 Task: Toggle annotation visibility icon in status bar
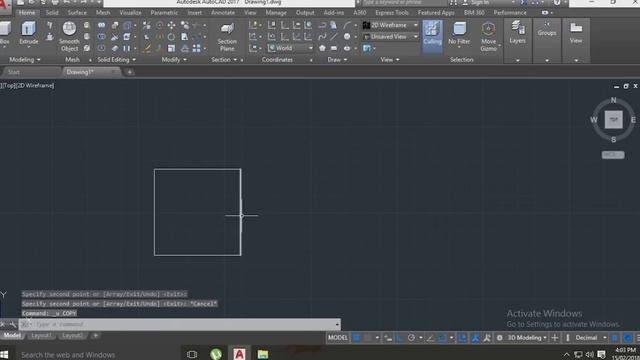point(475,338)
